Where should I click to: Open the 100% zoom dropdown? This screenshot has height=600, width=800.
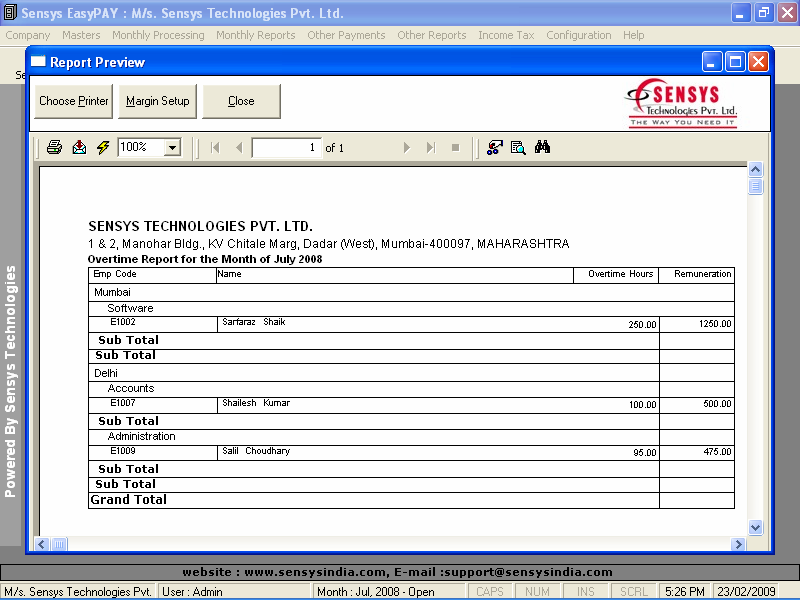[x=172, y=148]
